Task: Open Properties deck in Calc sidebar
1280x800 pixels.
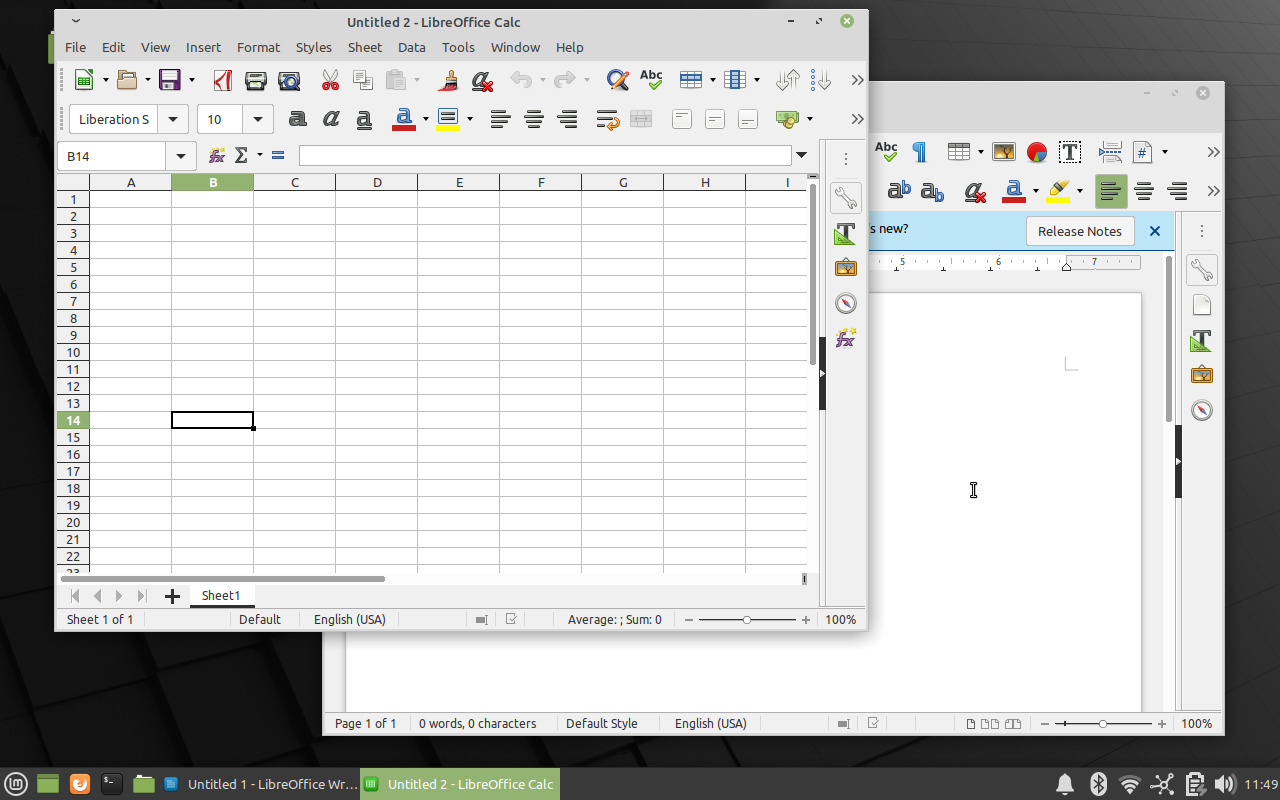Action: [x=846, y=197]
